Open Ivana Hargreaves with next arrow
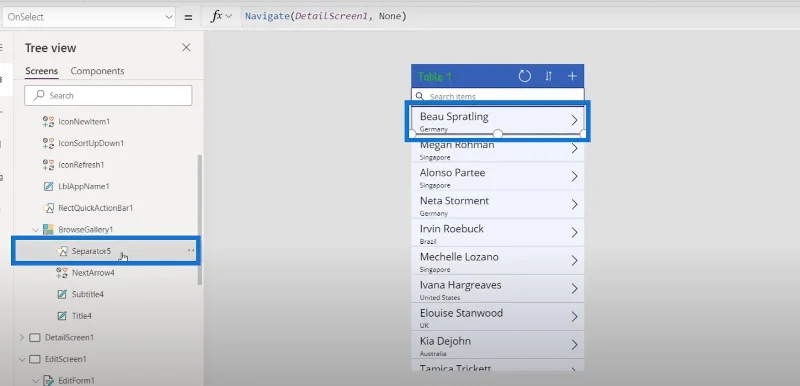Screen dimensions: 800x386 [574, 289]
